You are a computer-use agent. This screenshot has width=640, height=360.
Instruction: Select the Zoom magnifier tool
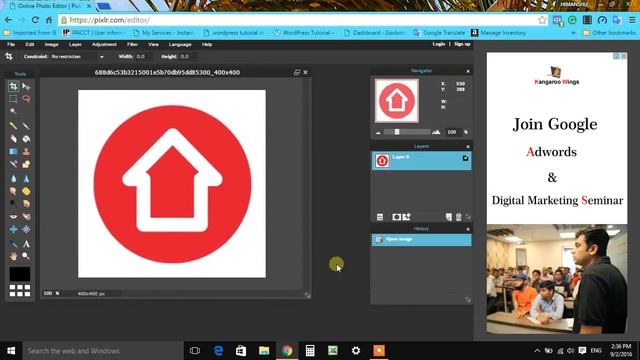(x=26, y=256)
